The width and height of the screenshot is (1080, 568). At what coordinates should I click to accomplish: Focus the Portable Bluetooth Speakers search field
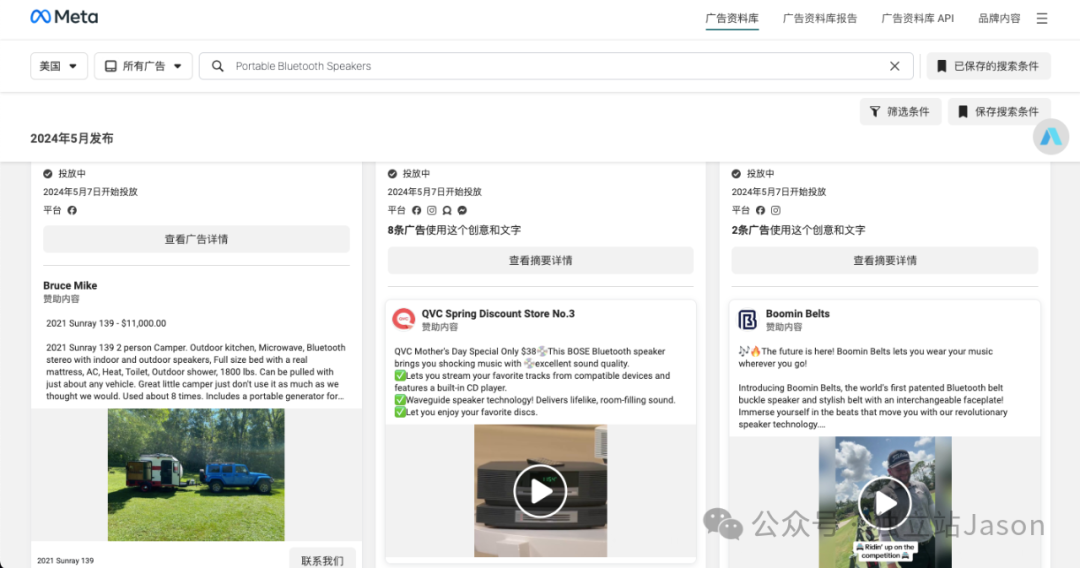tap(556, 66)
